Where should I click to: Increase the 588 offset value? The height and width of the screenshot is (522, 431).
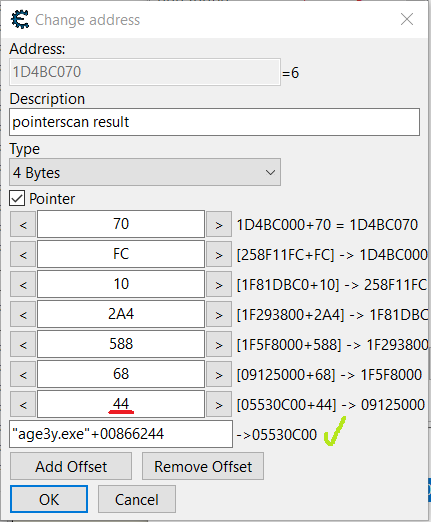(219, 344)
